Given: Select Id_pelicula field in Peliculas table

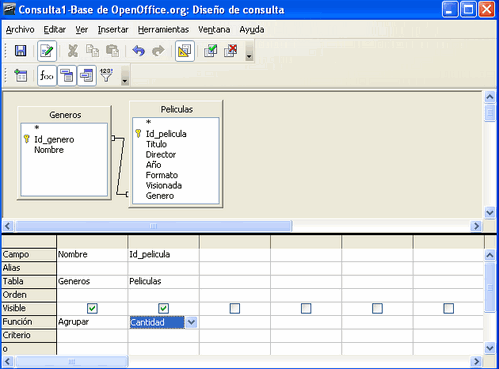Looking at the screenshot, I should 166,134.
